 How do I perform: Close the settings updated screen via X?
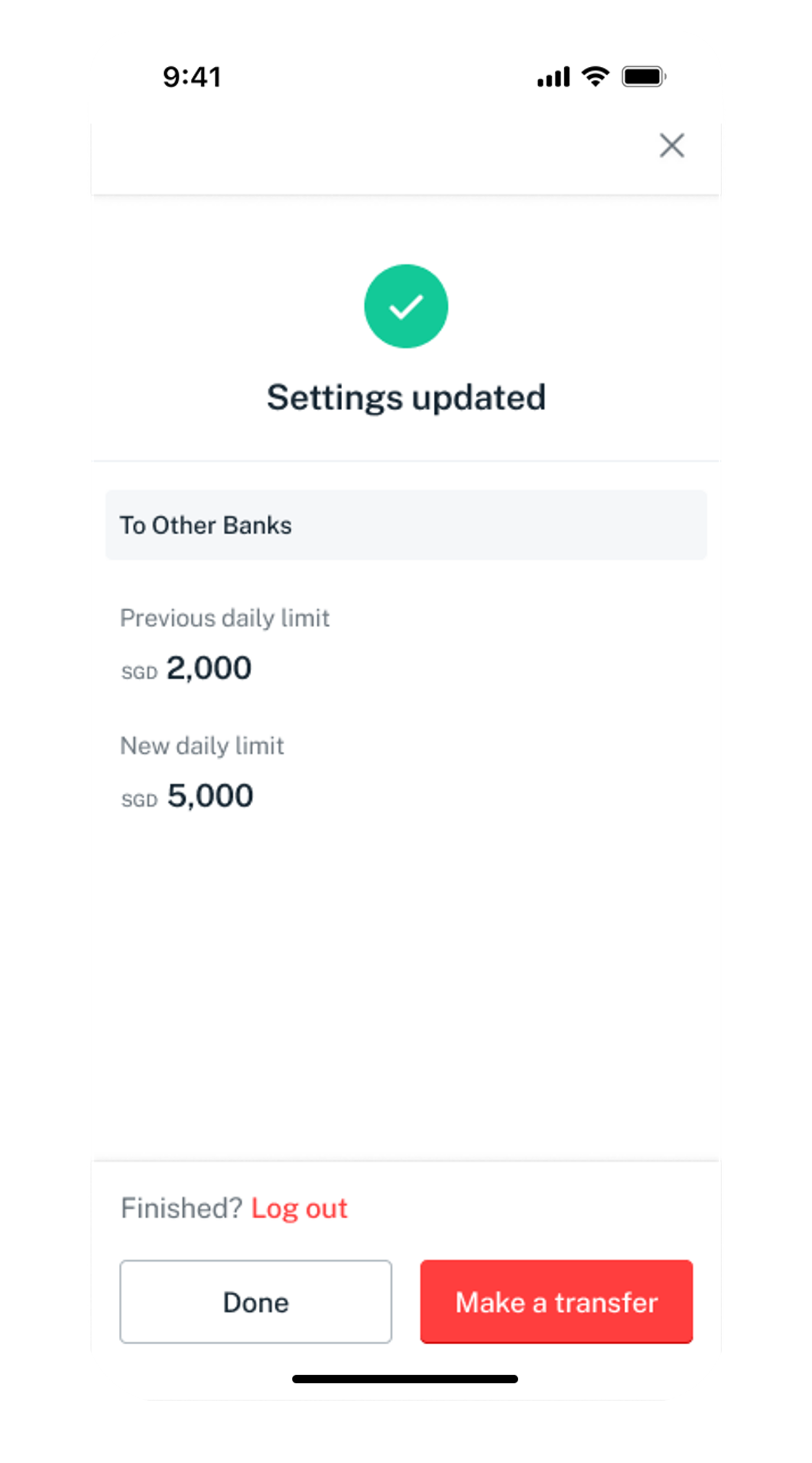(671, 145)
